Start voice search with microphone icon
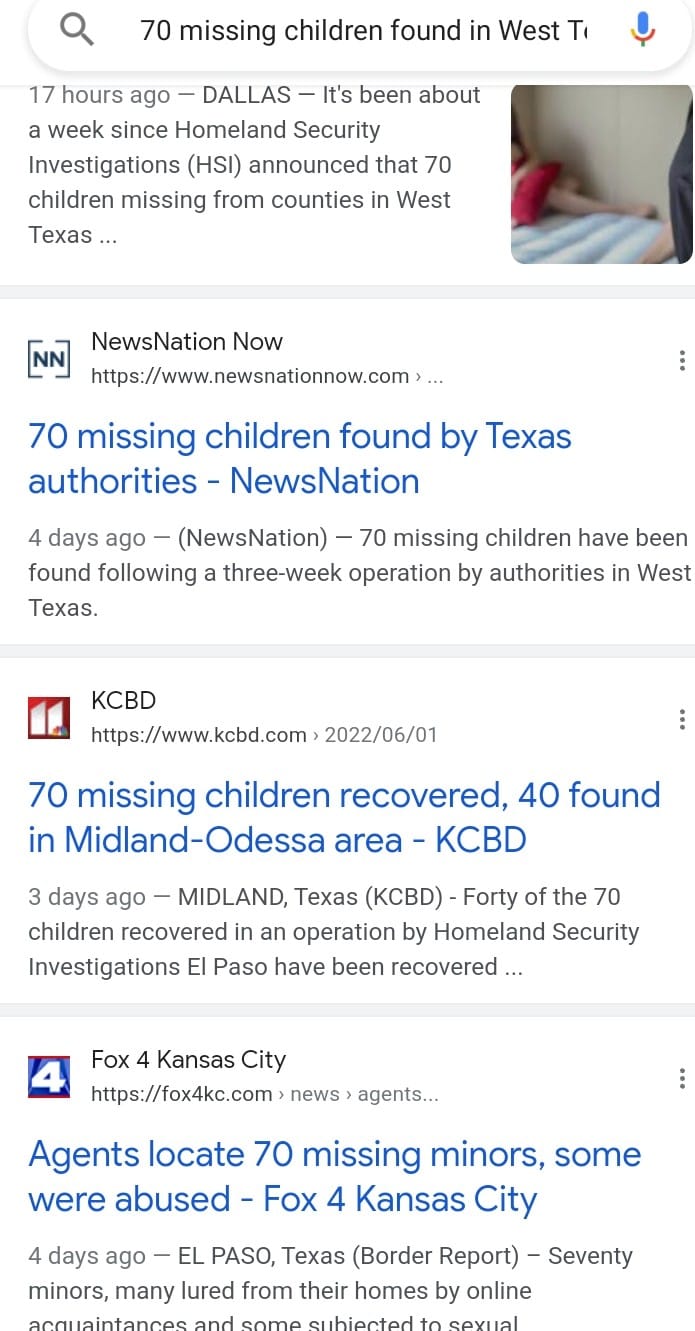Viewport: 695px width, 1331px height. tap(642, 31)
